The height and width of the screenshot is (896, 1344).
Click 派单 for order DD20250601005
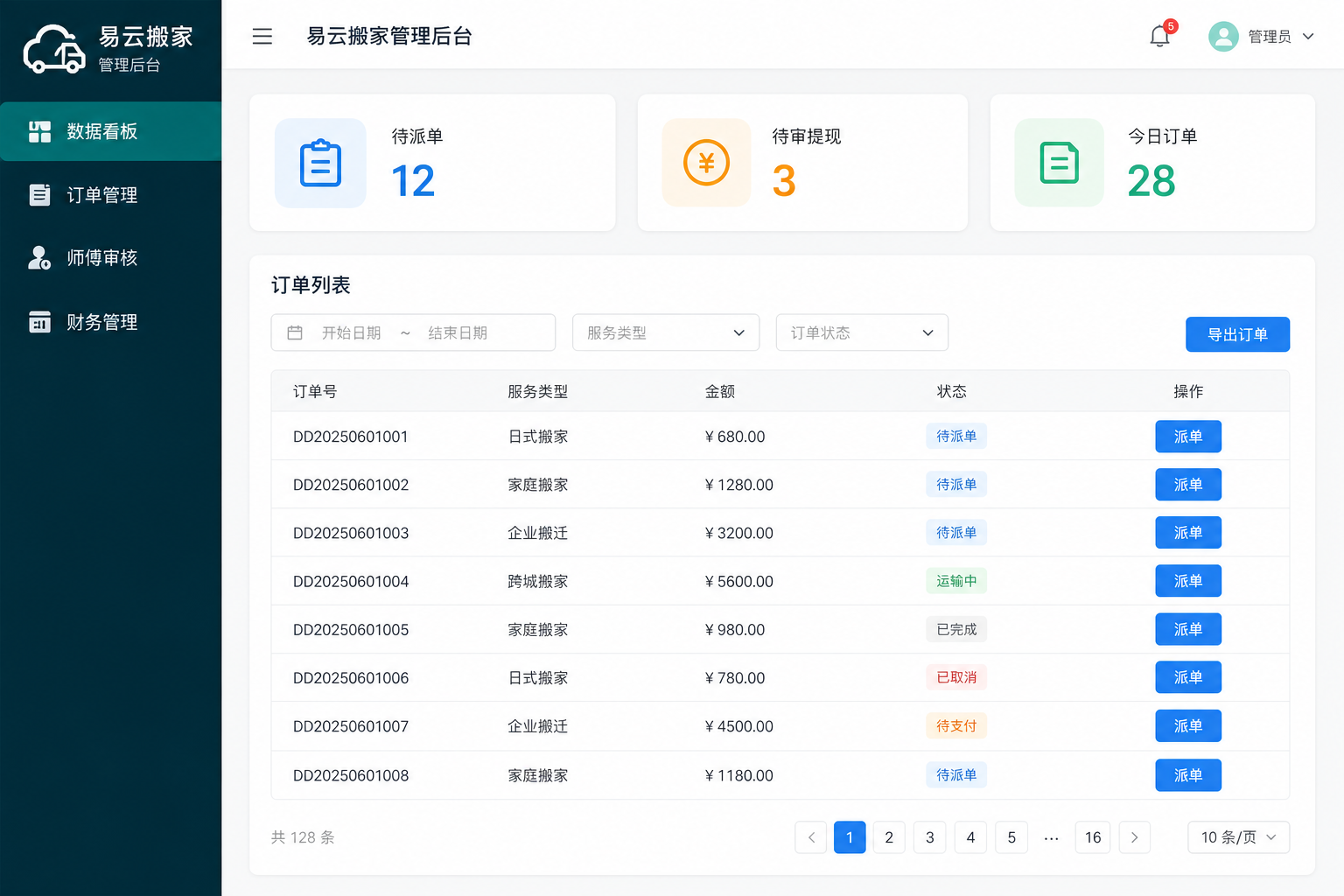1188,629
